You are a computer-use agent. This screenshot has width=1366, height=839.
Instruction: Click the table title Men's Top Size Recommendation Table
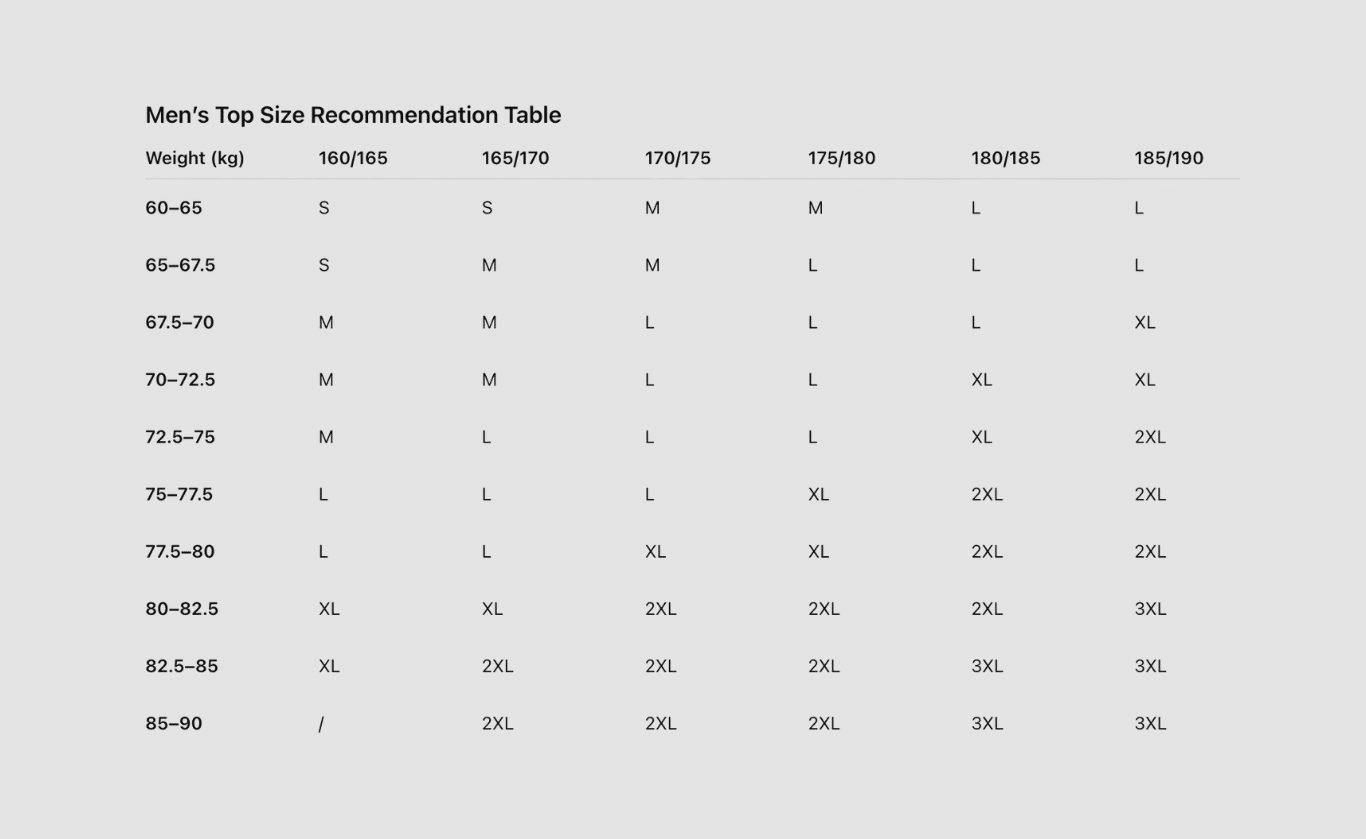pos(353,115)
